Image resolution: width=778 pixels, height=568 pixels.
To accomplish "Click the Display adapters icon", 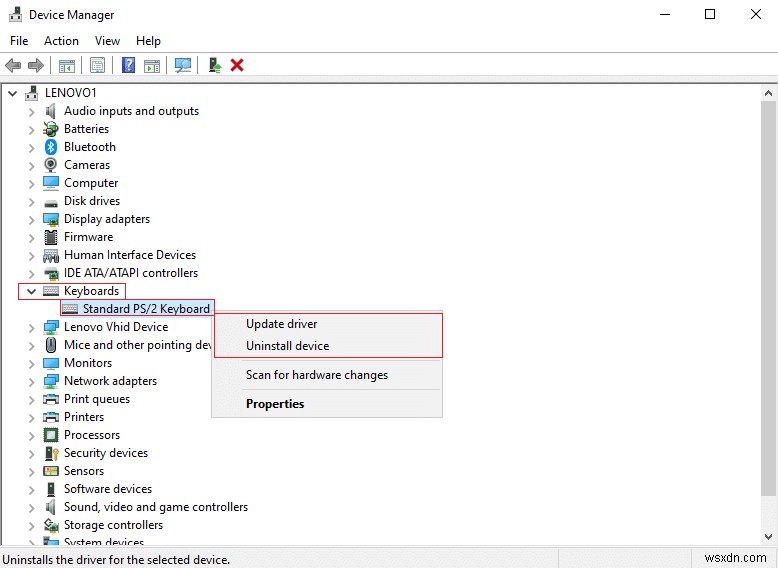I will pos(51,219).
